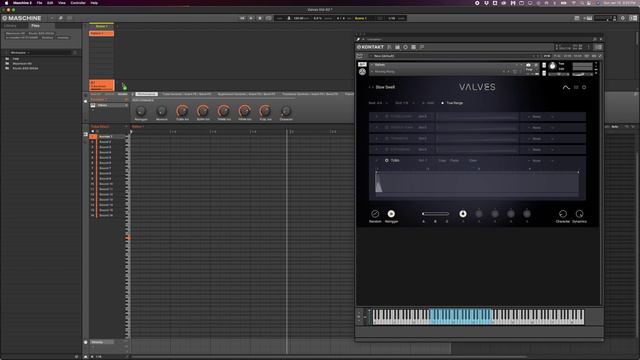640x360 pixels.
Task: Toggle the topmost instrument row power button
Action: [x=387, y=116]
